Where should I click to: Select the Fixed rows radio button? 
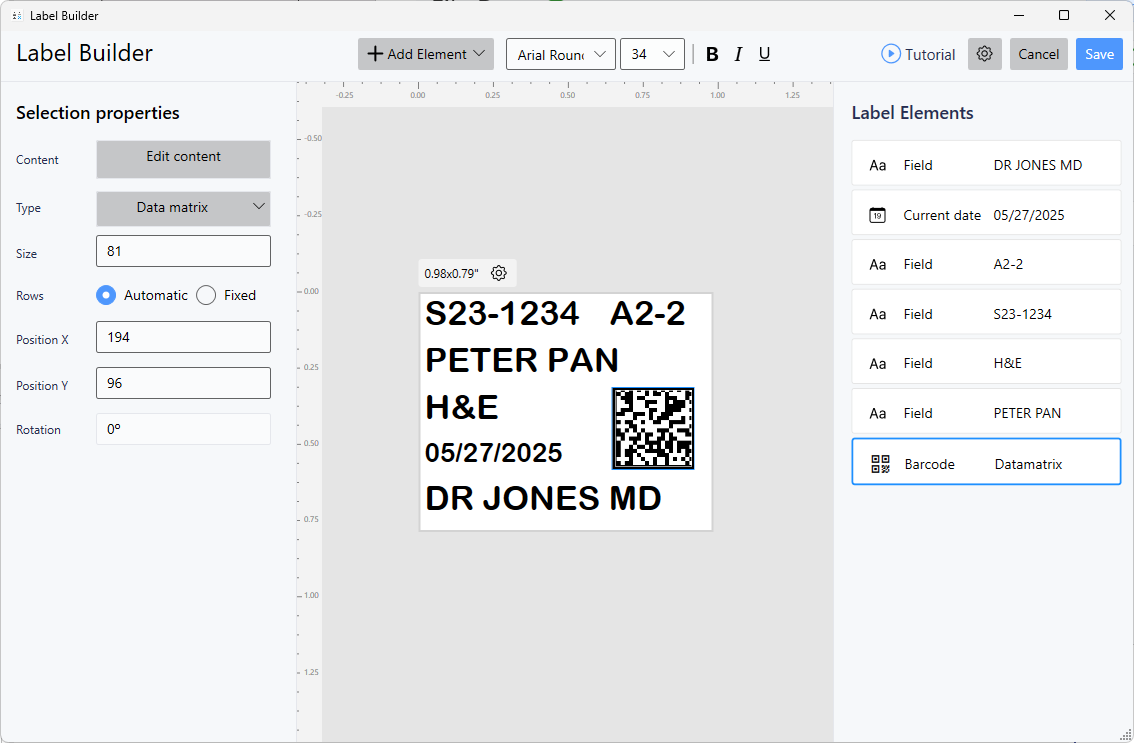[206, 295]
